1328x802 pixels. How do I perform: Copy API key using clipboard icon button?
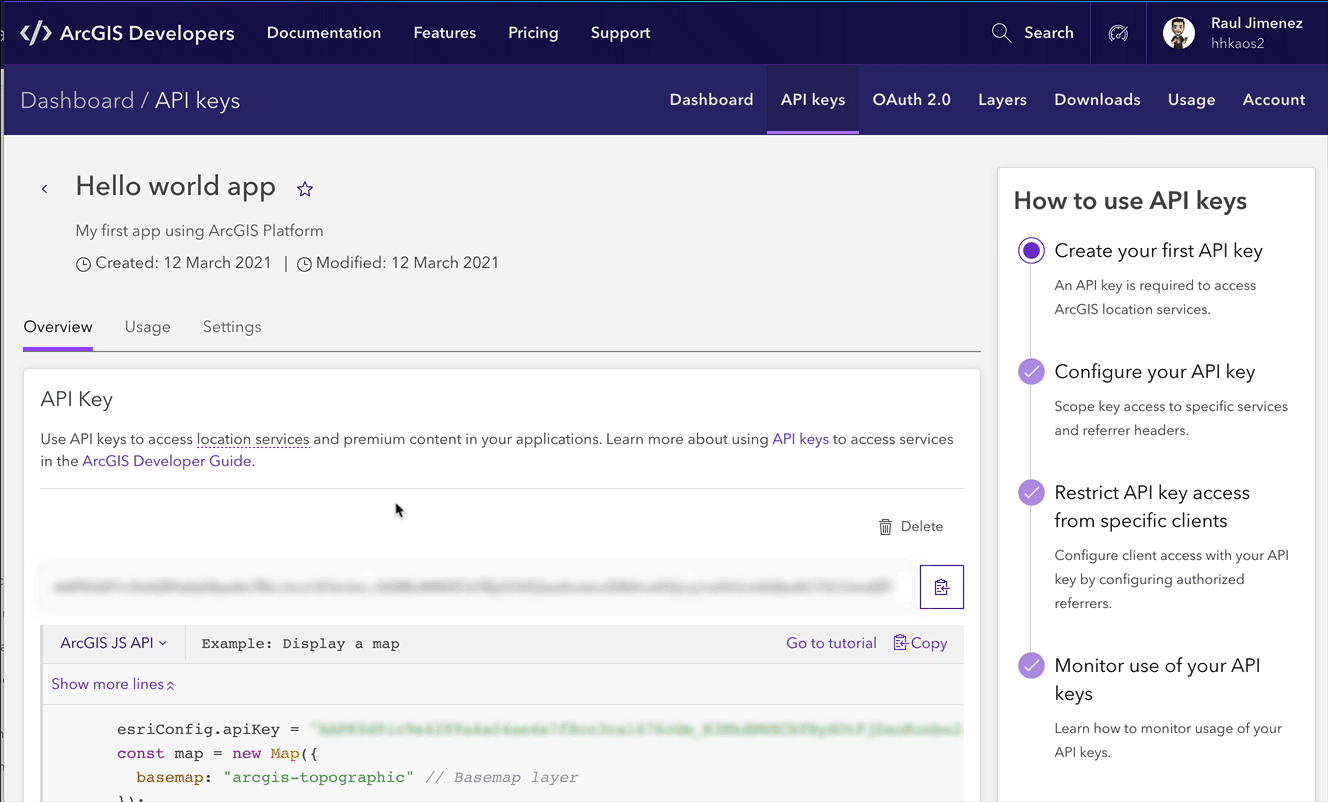pyautogui.click(x=941, y=587)
